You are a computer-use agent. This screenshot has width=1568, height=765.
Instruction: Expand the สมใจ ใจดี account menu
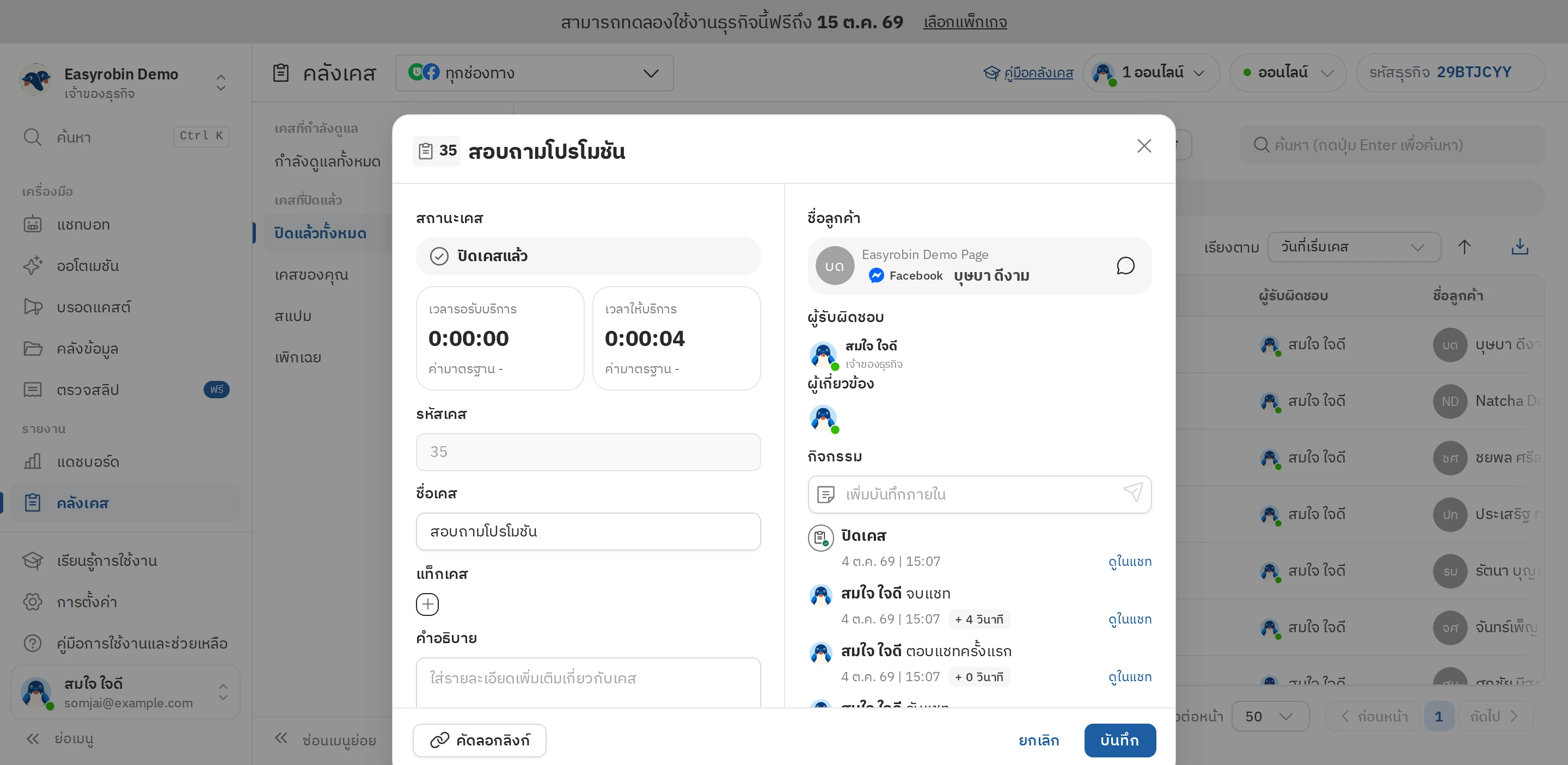[x=126, y=692]
